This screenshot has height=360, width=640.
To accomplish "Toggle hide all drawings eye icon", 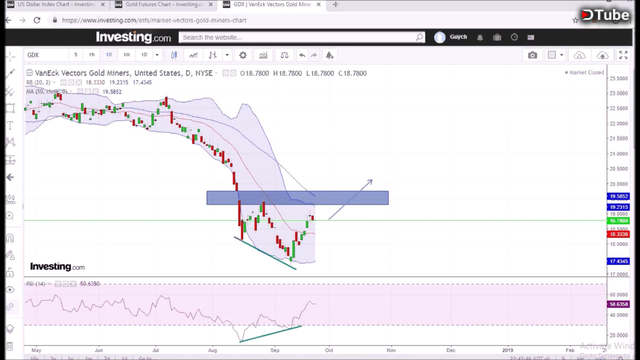I will tap(11, 289).
